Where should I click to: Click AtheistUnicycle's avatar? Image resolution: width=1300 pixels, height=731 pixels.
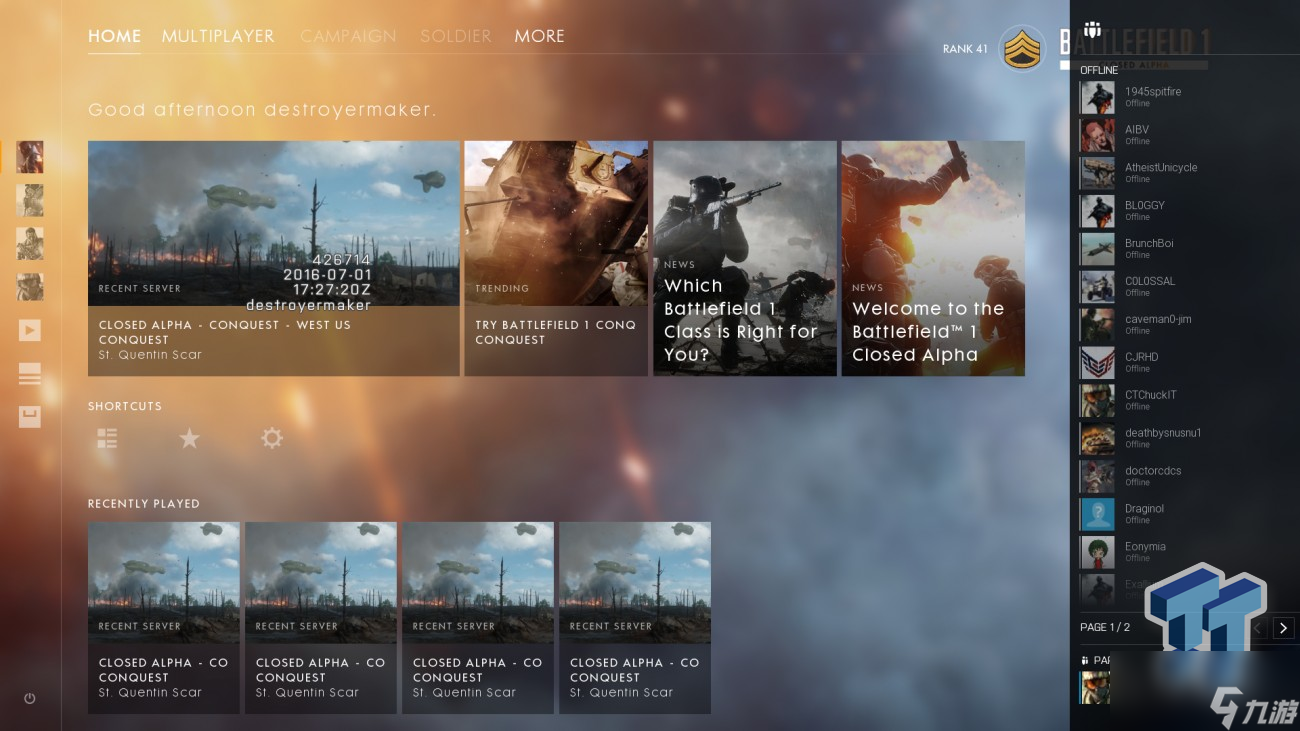1097,173
